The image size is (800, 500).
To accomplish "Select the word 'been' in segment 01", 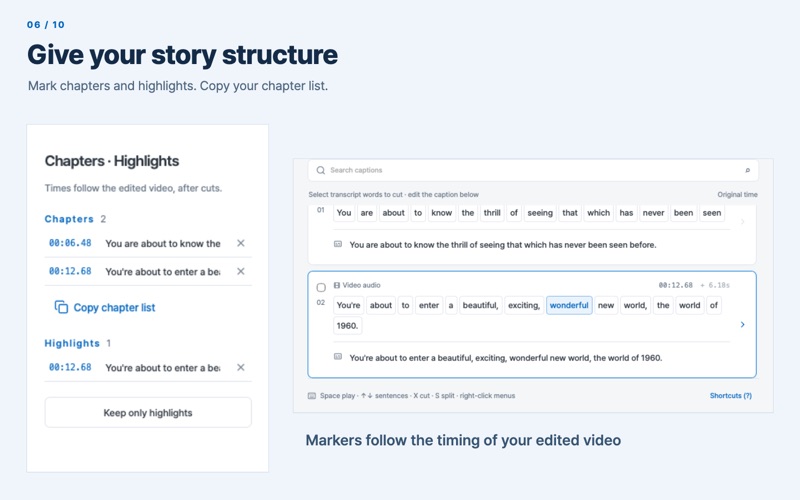I will (683, 213).
